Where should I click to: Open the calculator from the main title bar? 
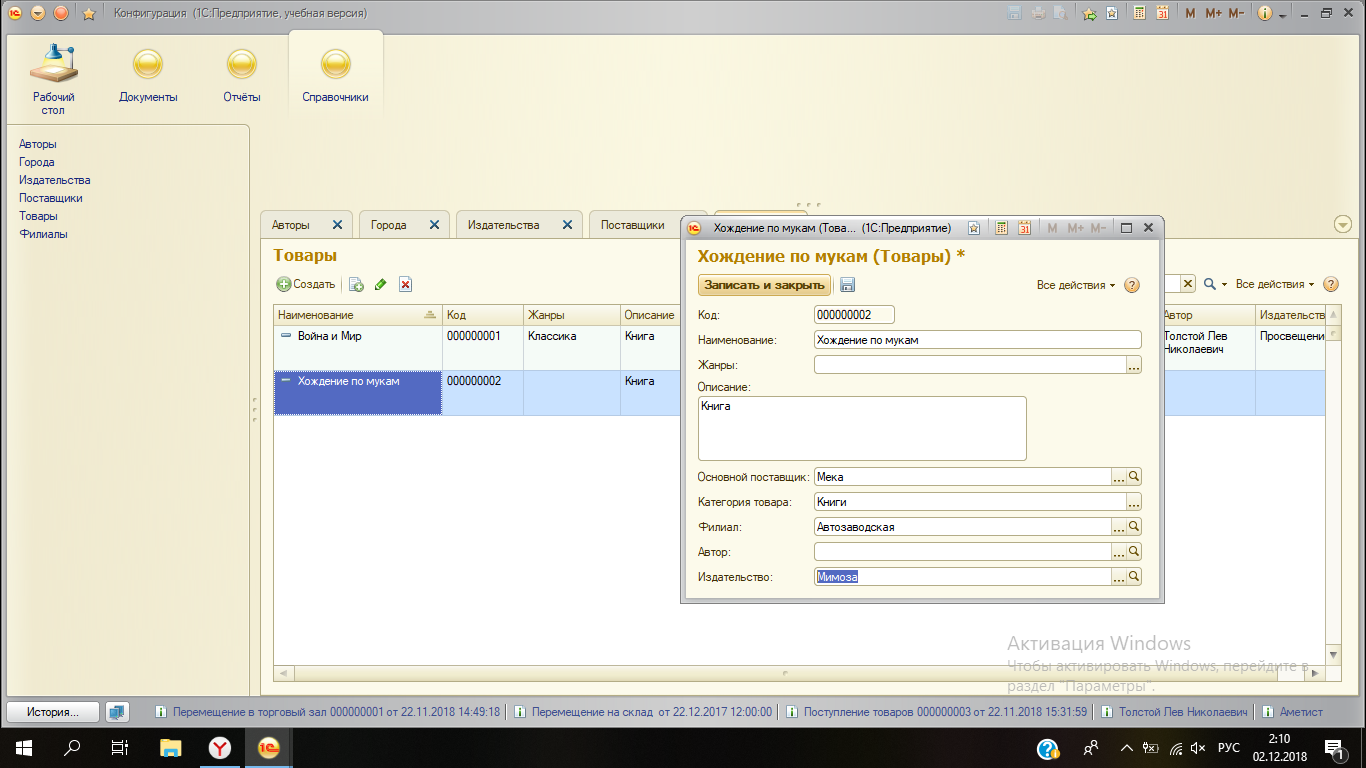1139,14
